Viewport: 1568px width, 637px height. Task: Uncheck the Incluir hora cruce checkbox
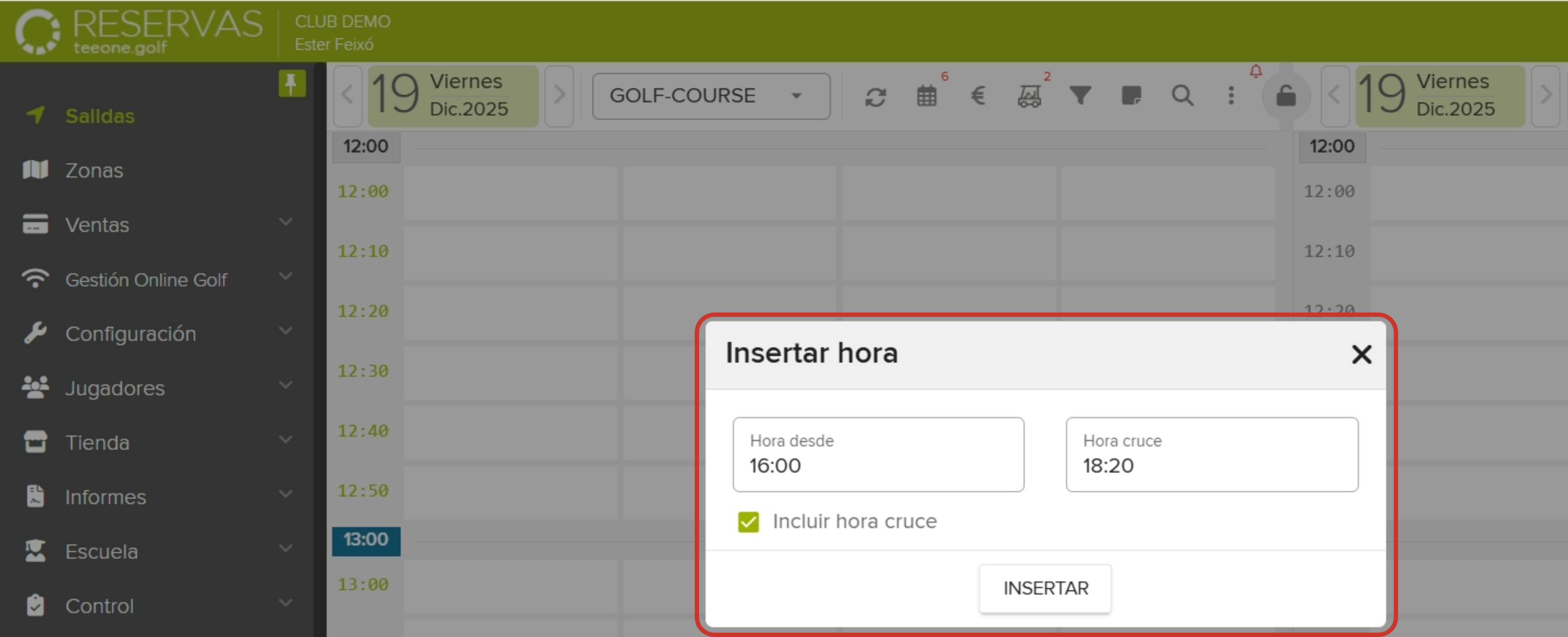point(748,521)
